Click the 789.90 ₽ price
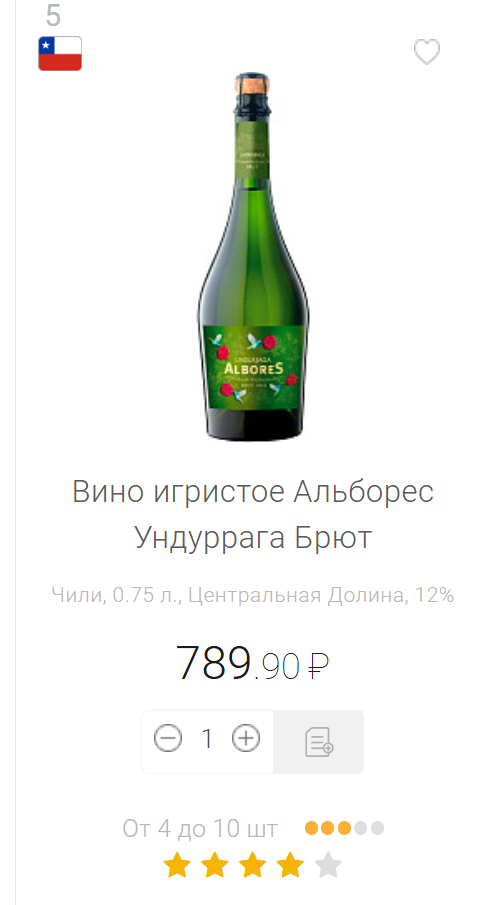480x905 pixels. pos(252,664)
